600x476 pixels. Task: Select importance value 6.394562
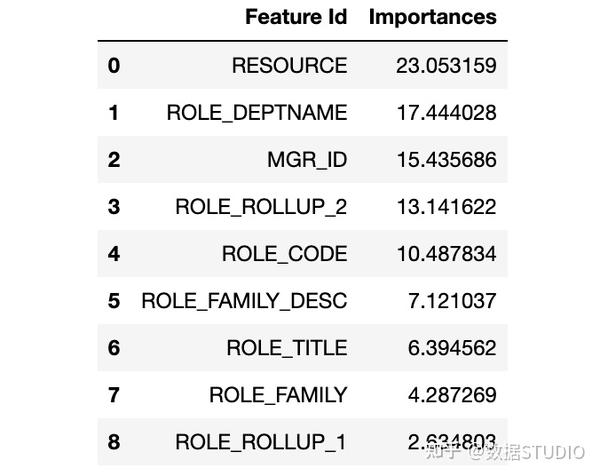click(x=452, y=348)
